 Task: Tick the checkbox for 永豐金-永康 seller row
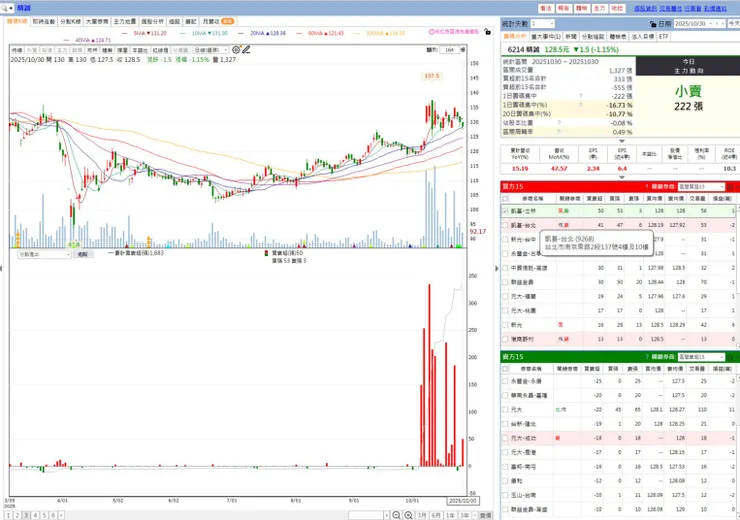505,381
